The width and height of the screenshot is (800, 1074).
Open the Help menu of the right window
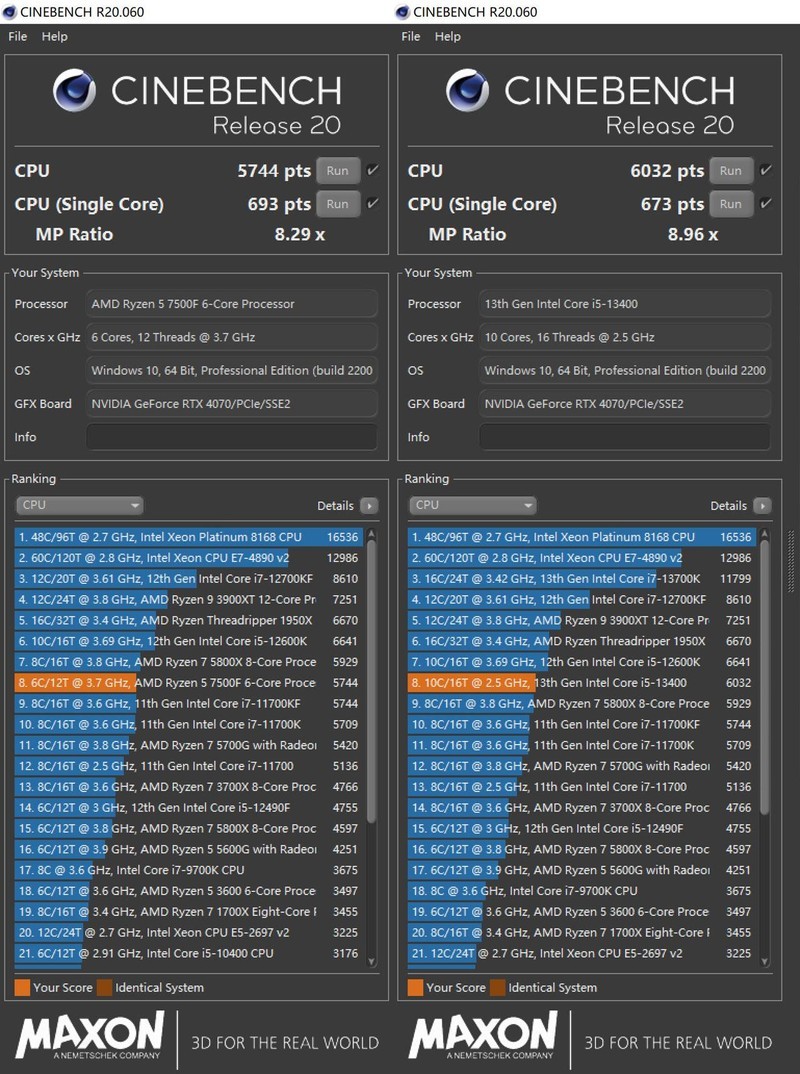pos(447,36)
